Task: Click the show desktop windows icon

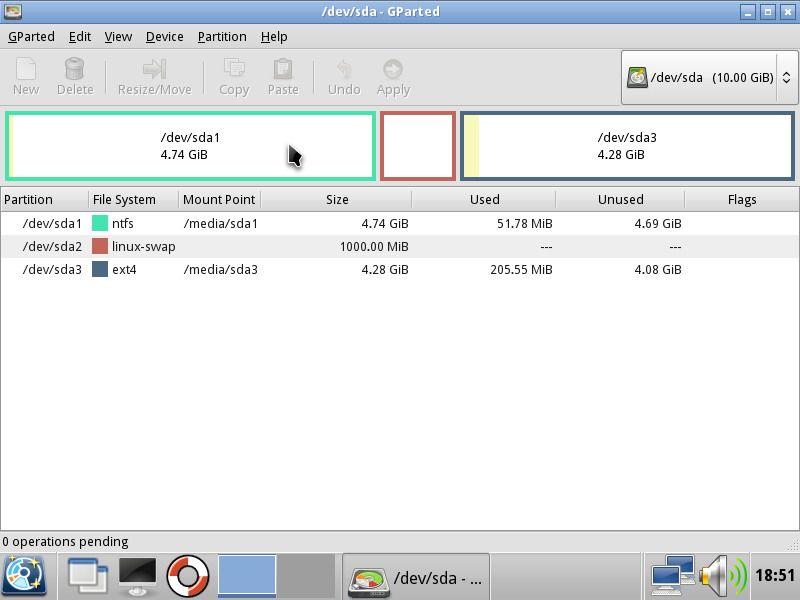Action: point(88,577)
